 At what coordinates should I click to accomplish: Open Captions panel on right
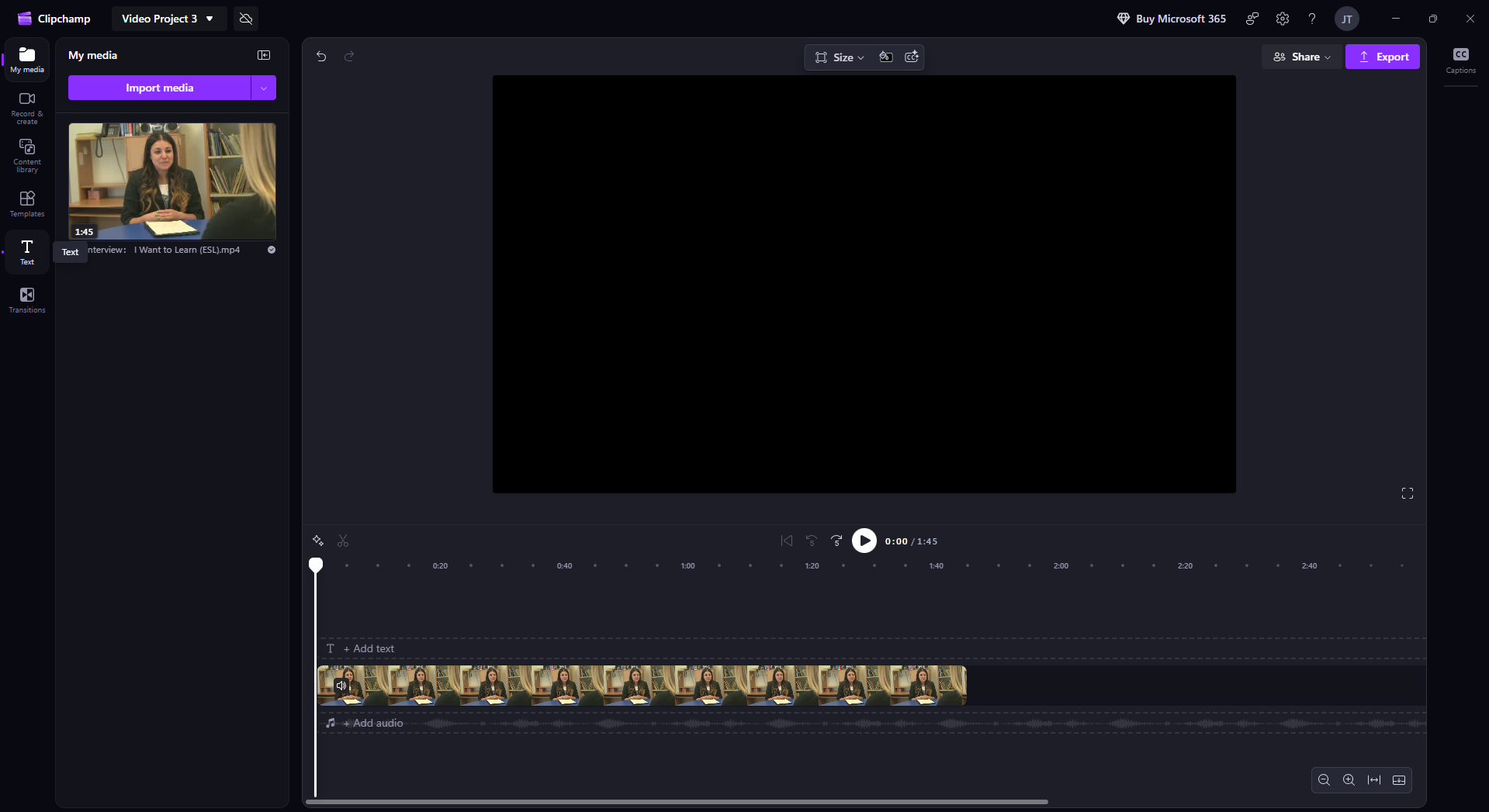pos(1460,60)
